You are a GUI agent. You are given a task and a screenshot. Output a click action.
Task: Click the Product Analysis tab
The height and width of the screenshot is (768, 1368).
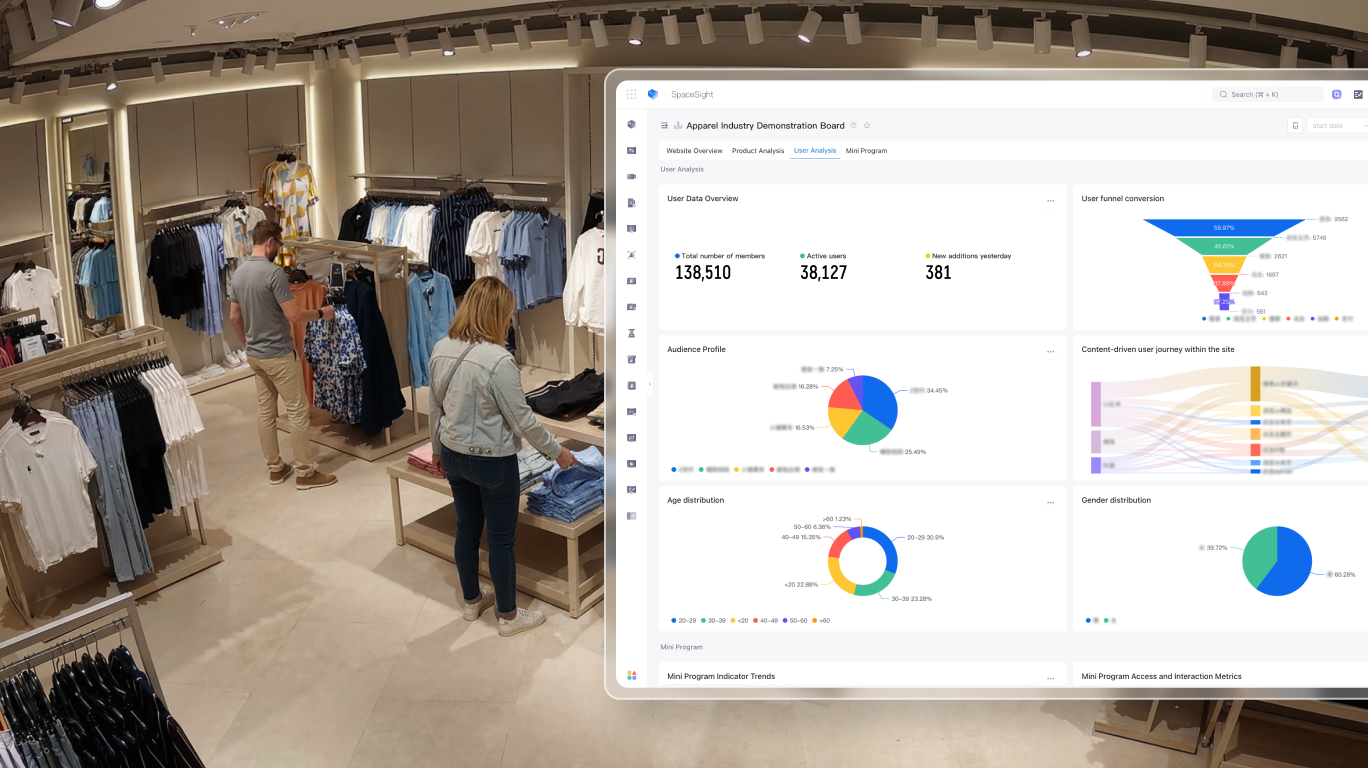(758, 151)
